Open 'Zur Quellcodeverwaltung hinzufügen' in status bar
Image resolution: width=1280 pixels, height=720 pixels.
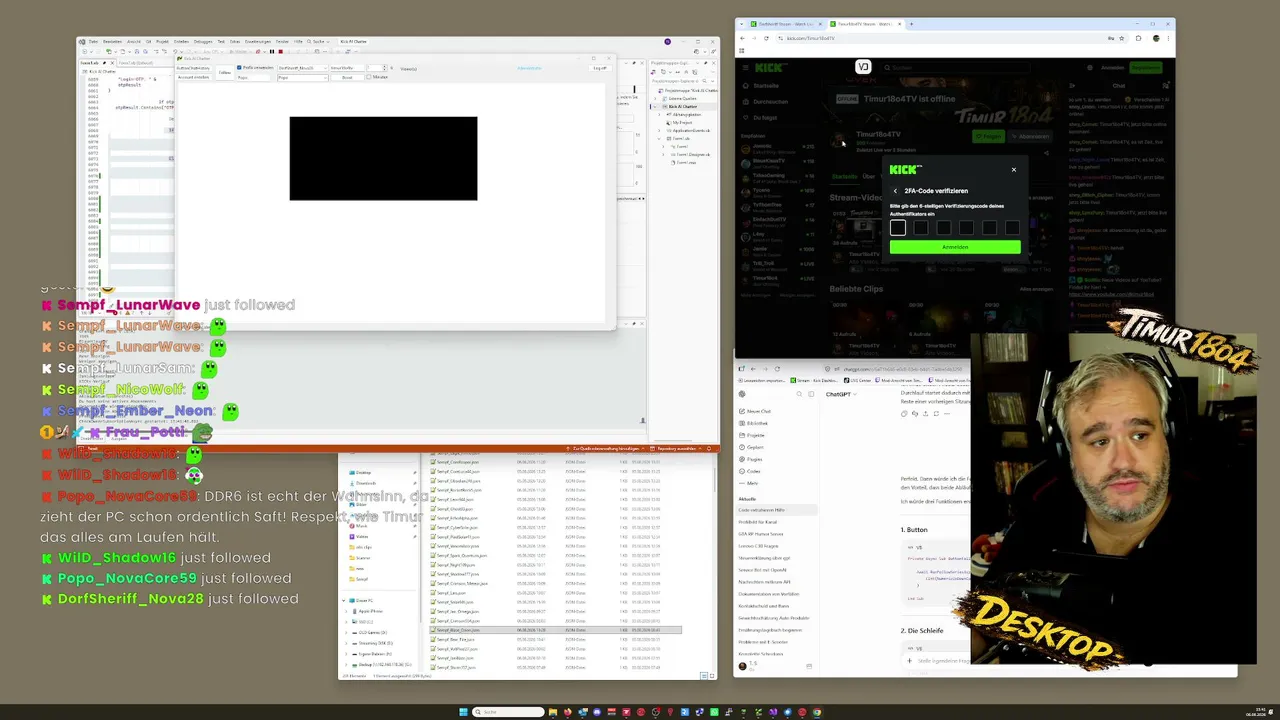pyautogui.click(x=605, y=449)
